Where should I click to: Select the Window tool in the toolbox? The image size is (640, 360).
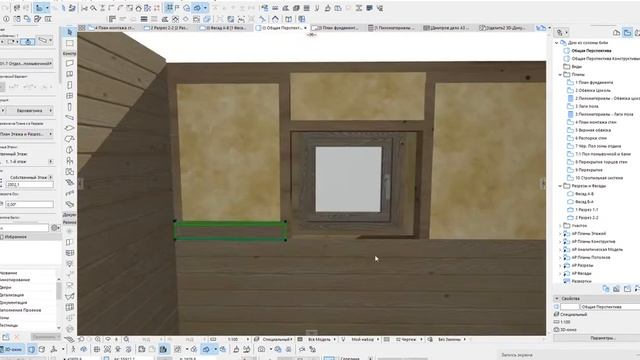pyautogui.click(x=69, y=96)
